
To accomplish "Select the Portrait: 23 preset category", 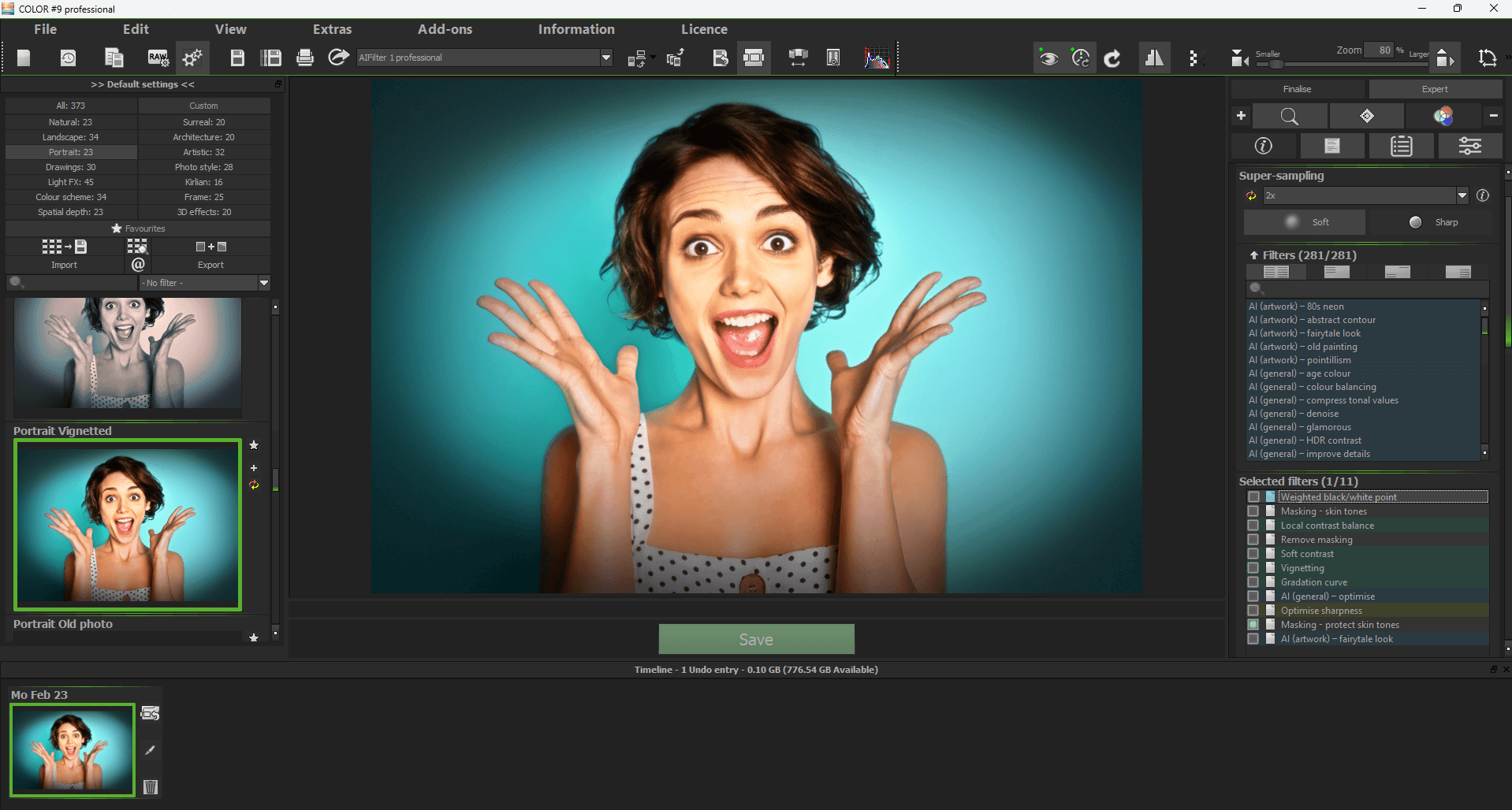I will click(x=71, y=152).
